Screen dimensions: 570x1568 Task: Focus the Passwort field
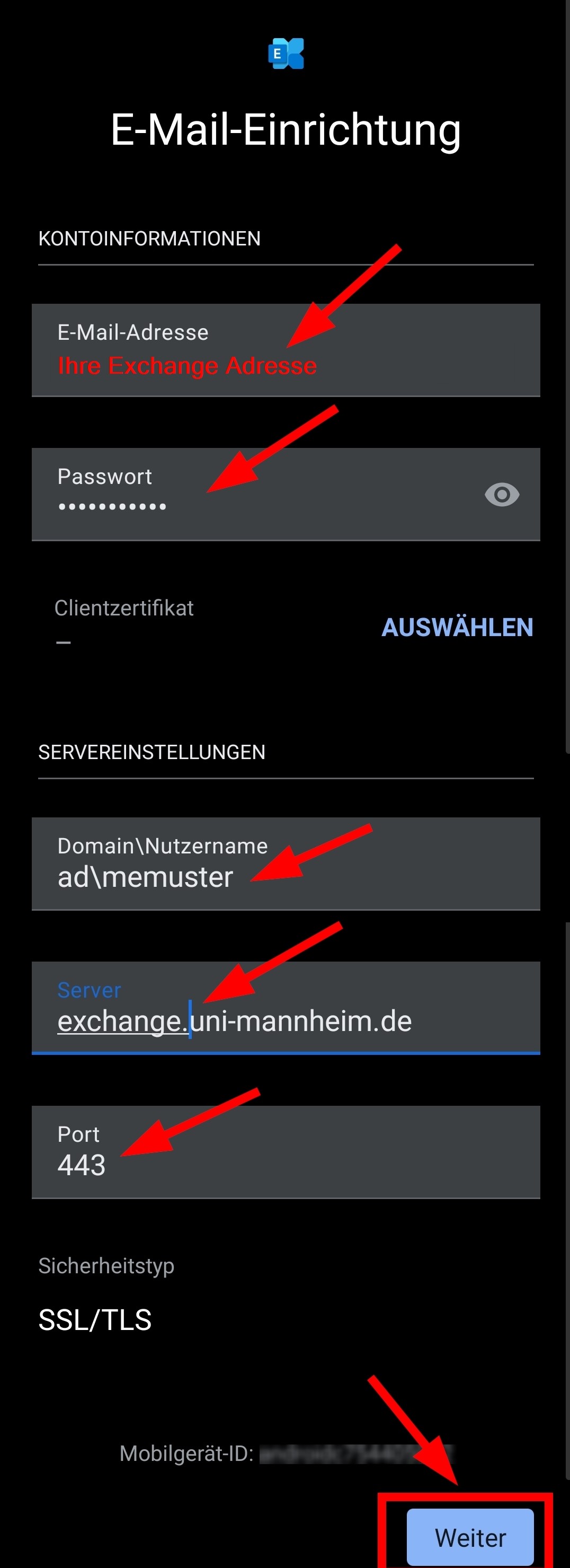pyautogui.click(x=286, y=494)
